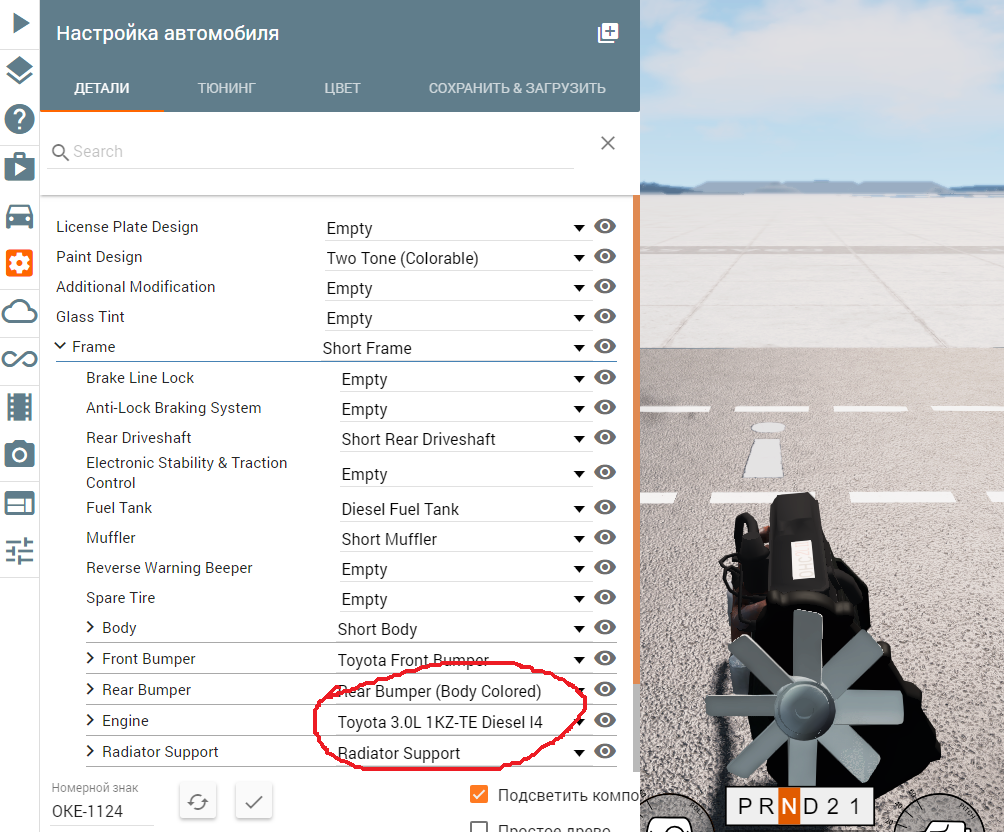The height and width of the screenshot is (832, 1004).
Task: Open the cloud icon in the sidebar
Action: click(x=20, y=312)
